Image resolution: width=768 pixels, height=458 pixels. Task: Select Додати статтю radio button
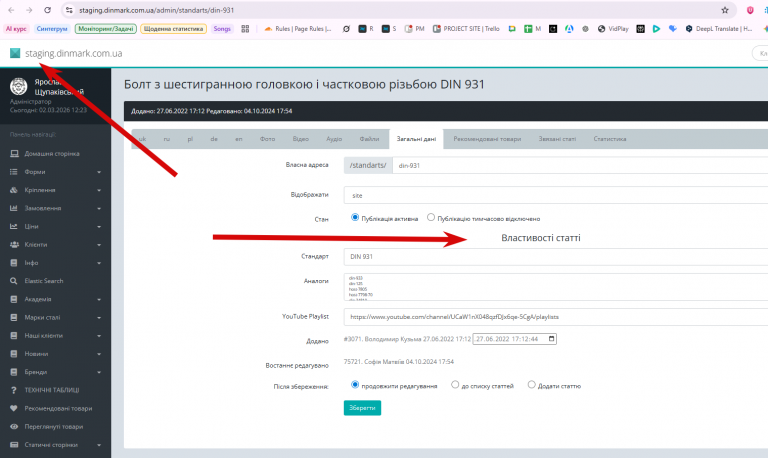point(531,385)
